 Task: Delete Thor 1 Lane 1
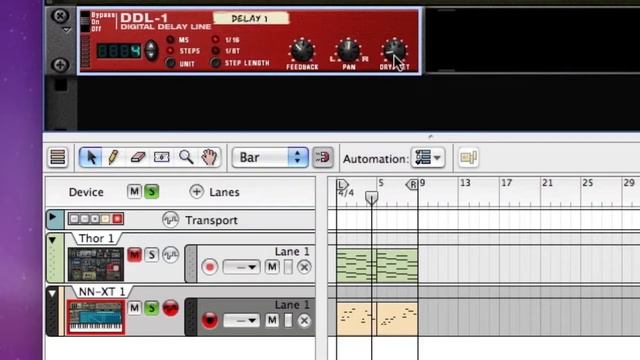304,267
